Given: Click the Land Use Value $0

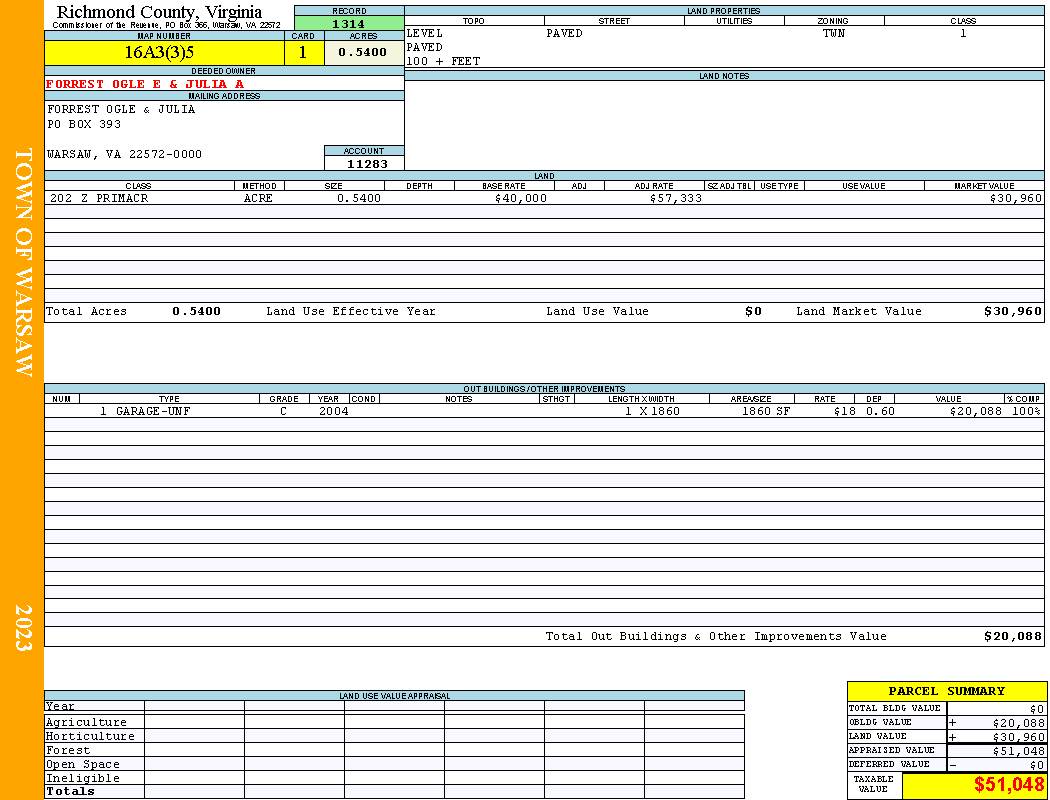Looking at the screenshot, I should pyautogui.click(x=753, y=311).
